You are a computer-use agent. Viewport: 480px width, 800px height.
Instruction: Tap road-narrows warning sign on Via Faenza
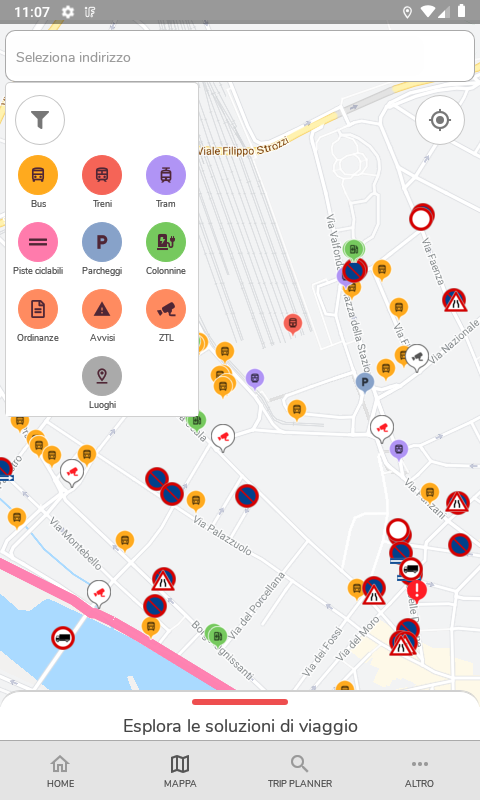tap(454, 301)
